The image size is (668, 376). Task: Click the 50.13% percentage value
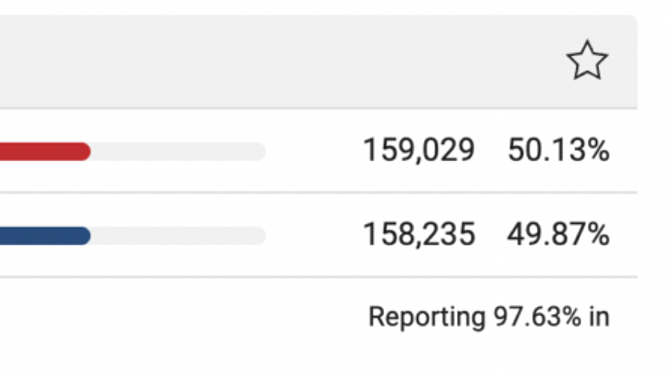tap(559, 150)
